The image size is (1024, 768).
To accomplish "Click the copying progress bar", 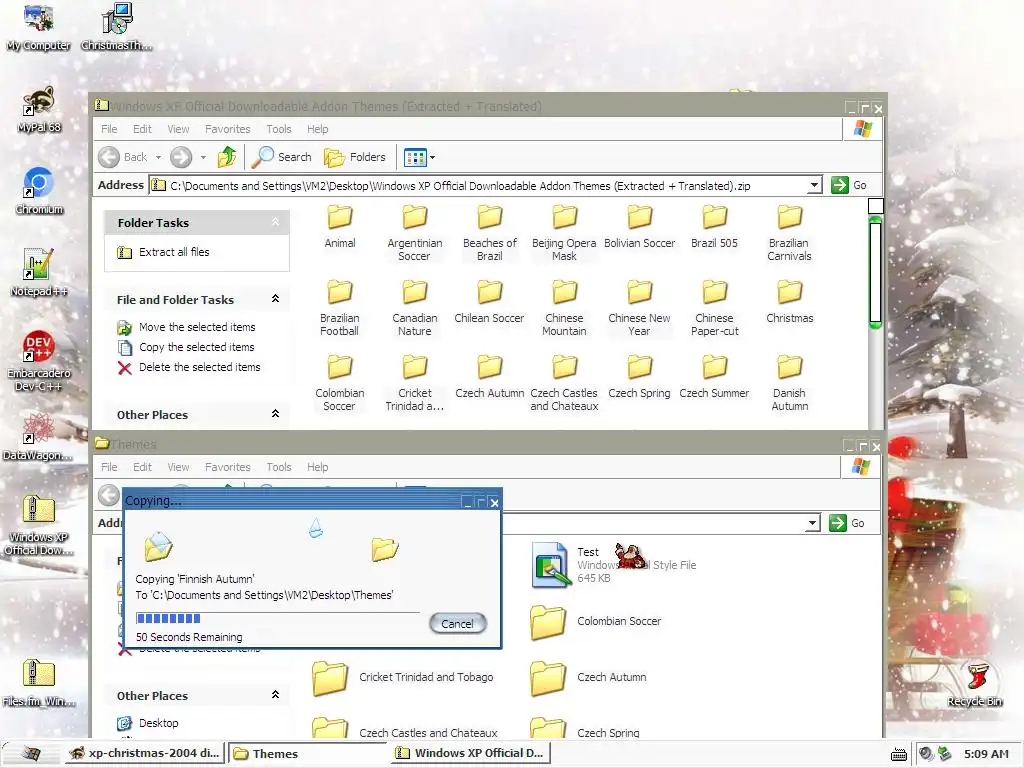I will click(278, 618).
